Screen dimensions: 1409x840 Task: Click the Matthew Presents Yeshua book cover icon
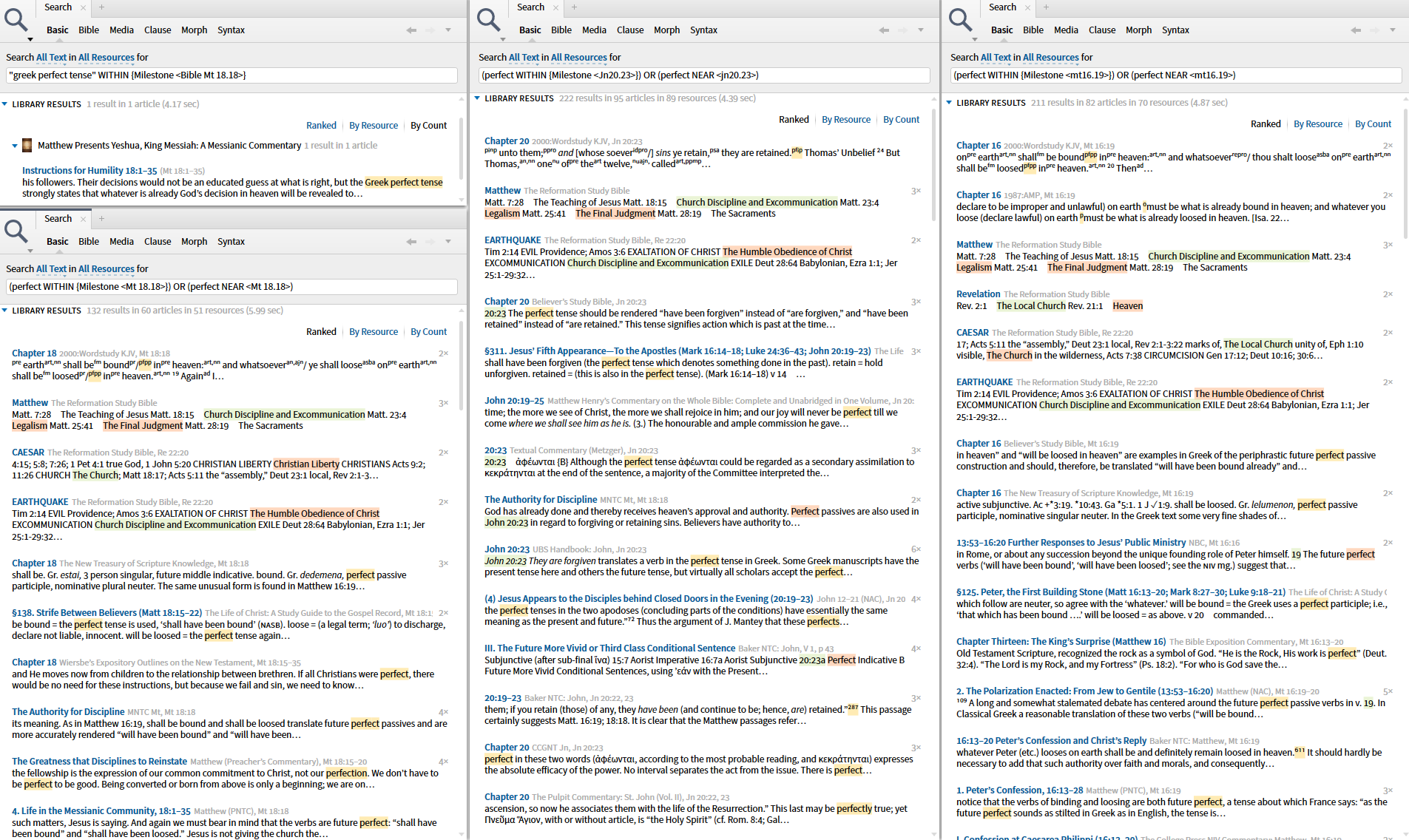click(x=27, y=145)
